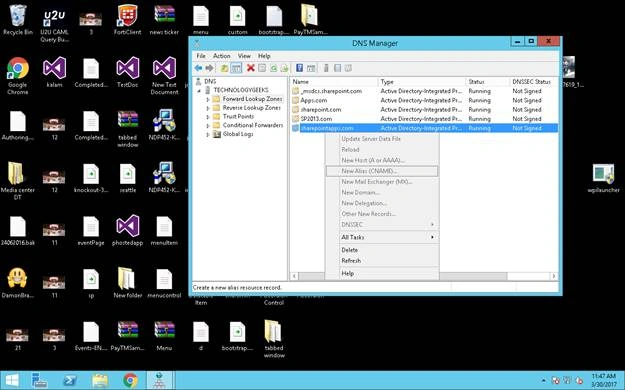Click the blue Help toolbar icon
625x390 pixels.
click(299, 68)
